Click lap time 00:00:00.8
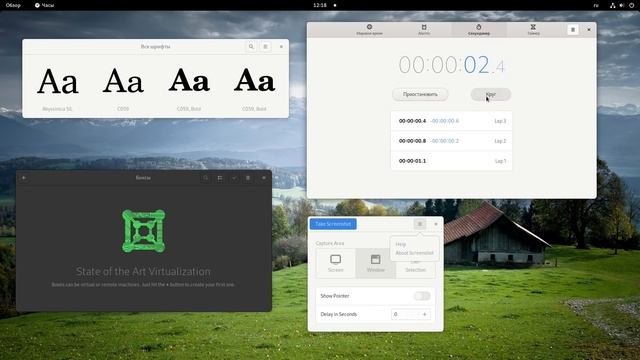The height and width of the screenshot is (360, 640). [x=412, y=141]
